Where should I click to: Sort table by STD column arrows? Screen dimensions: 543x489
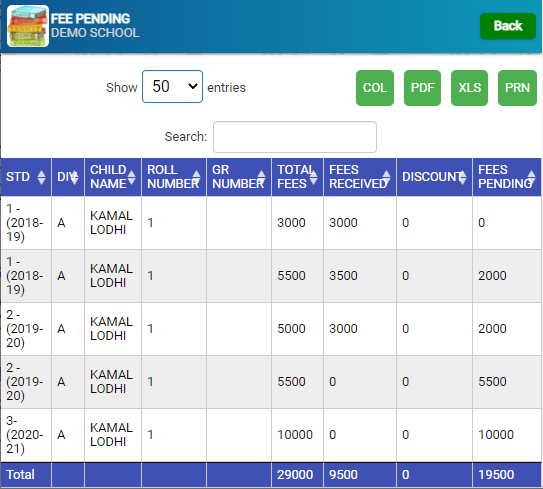[41, 177]
